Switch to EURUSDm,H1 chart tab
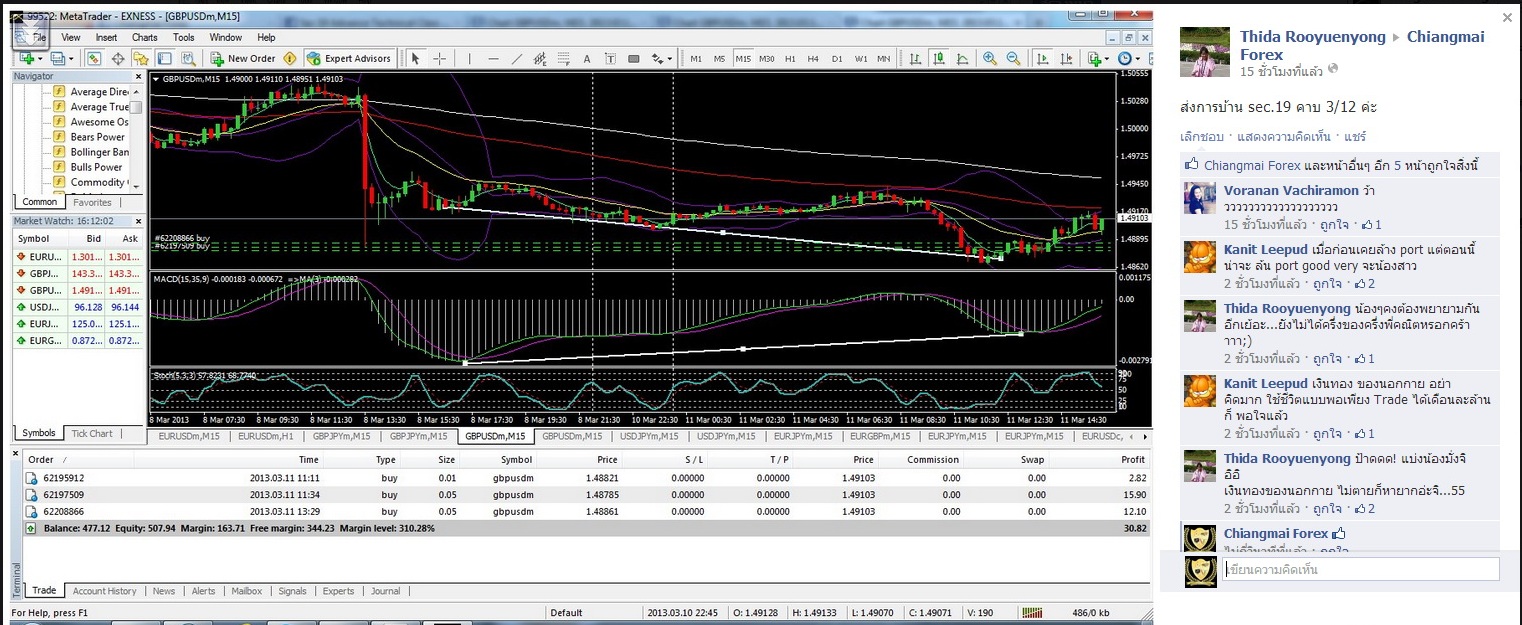Viewport: 1522px width, 625px height. pyautogui.click(x=265, y=436)
